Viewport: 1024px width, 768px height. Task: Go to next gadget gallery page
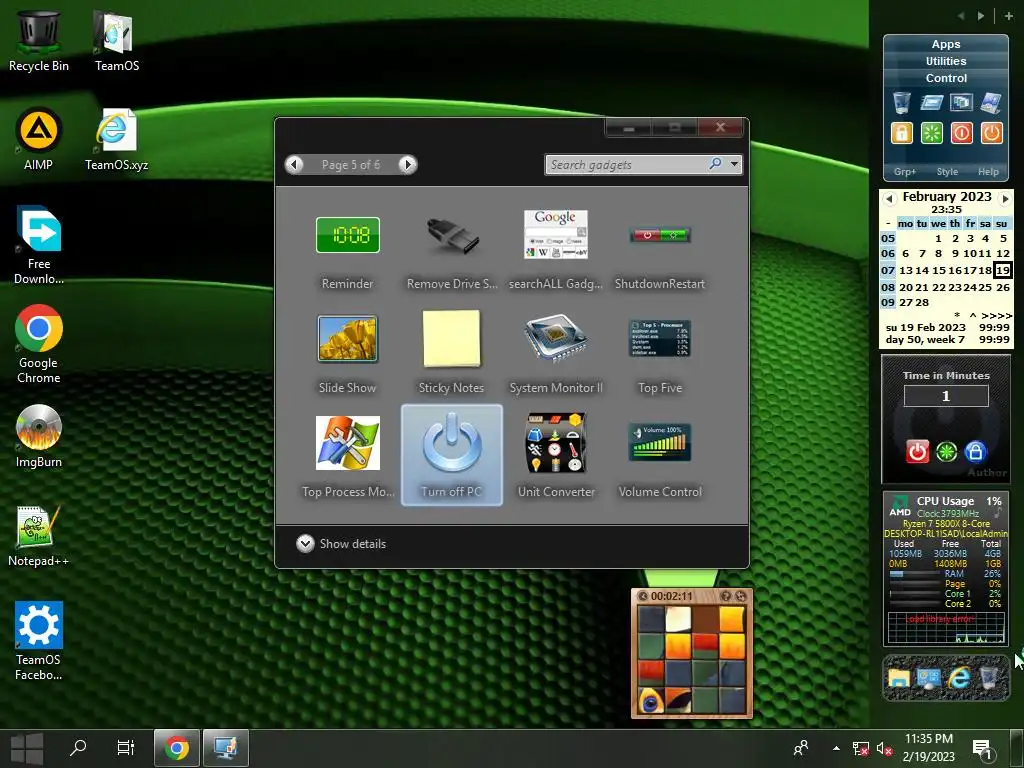(408, 165)
